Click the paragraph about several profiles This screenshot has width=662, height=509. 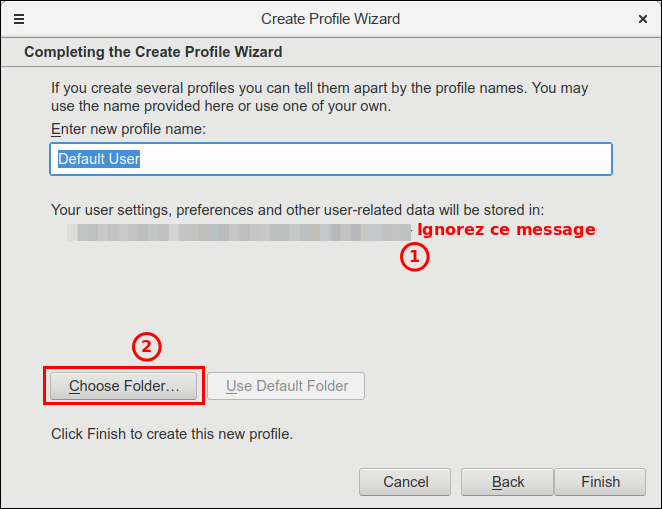pos(320,88)
